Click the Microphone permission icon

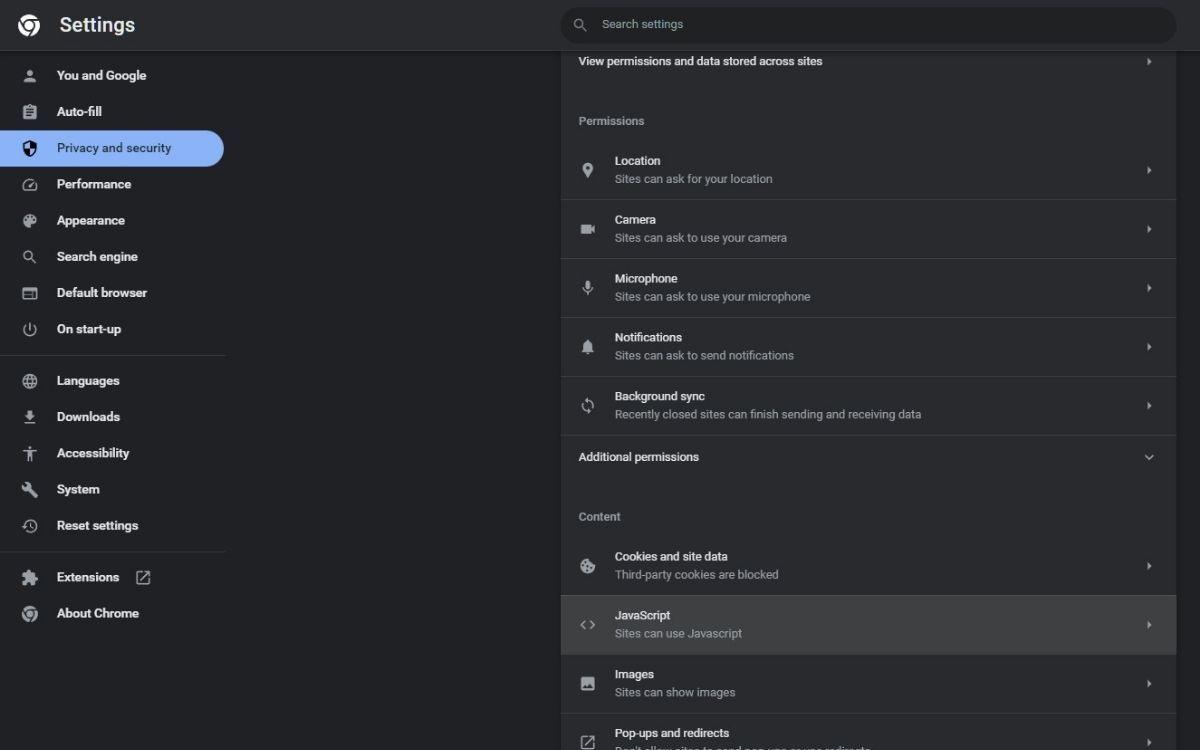click(588, 288)
